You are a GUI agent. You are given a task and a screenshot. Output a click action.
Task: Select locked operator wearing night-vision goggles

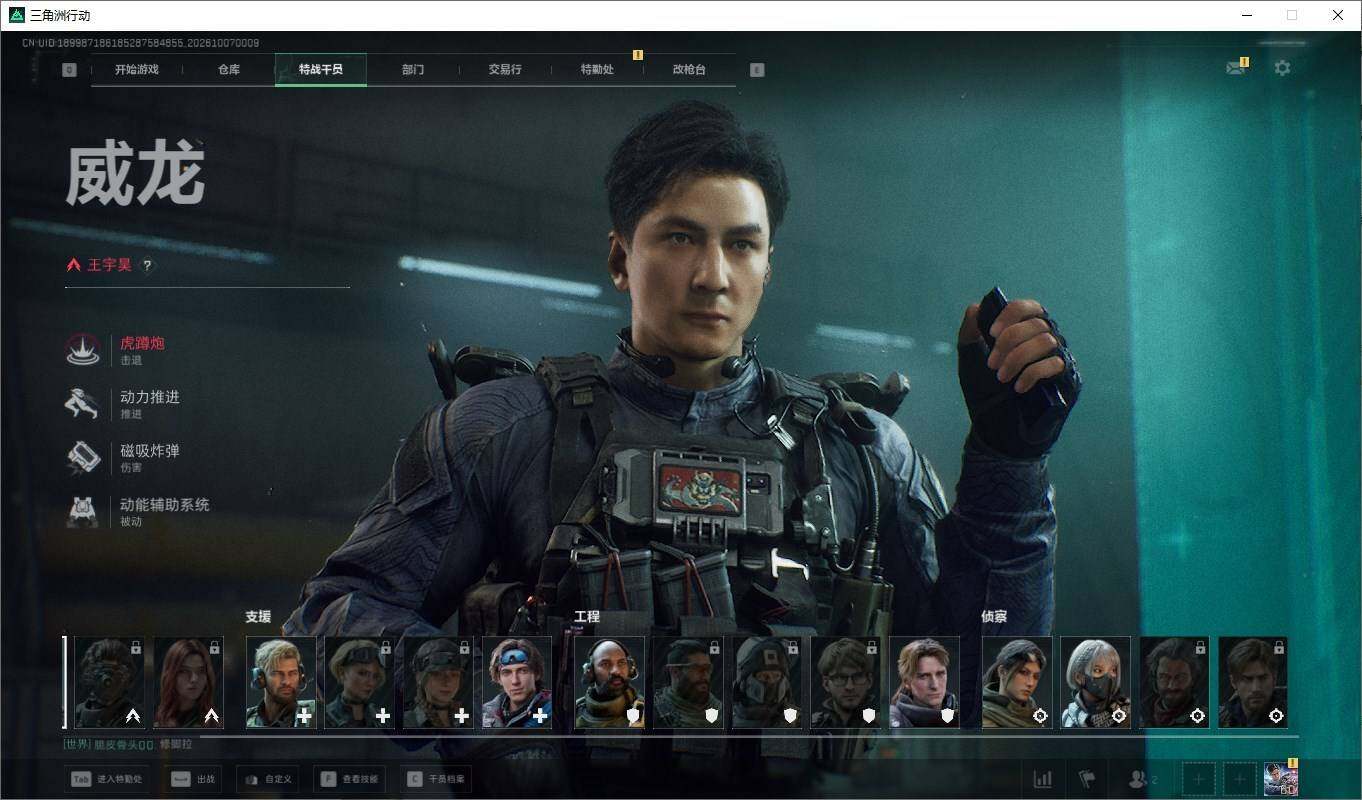tap(109, 682)
